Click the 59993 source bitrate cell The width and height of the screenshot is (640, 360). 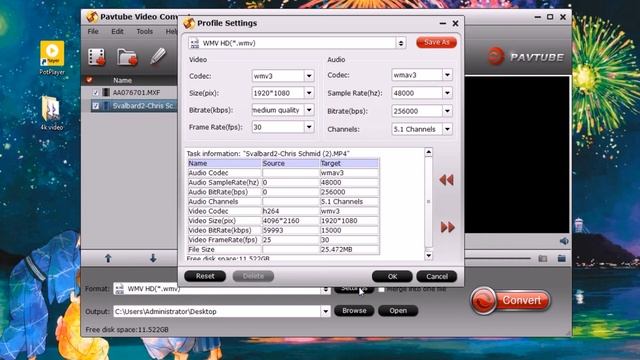click(x=290, y=230)
